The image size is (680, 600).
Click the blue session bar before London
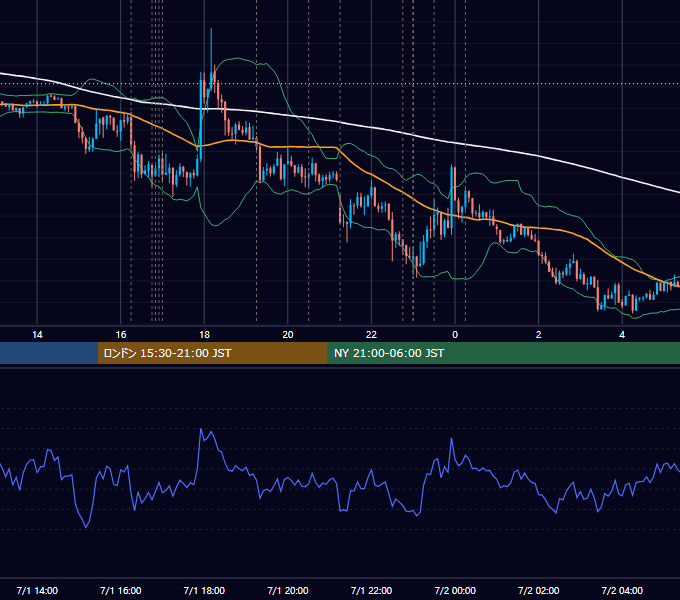[49, 353]
